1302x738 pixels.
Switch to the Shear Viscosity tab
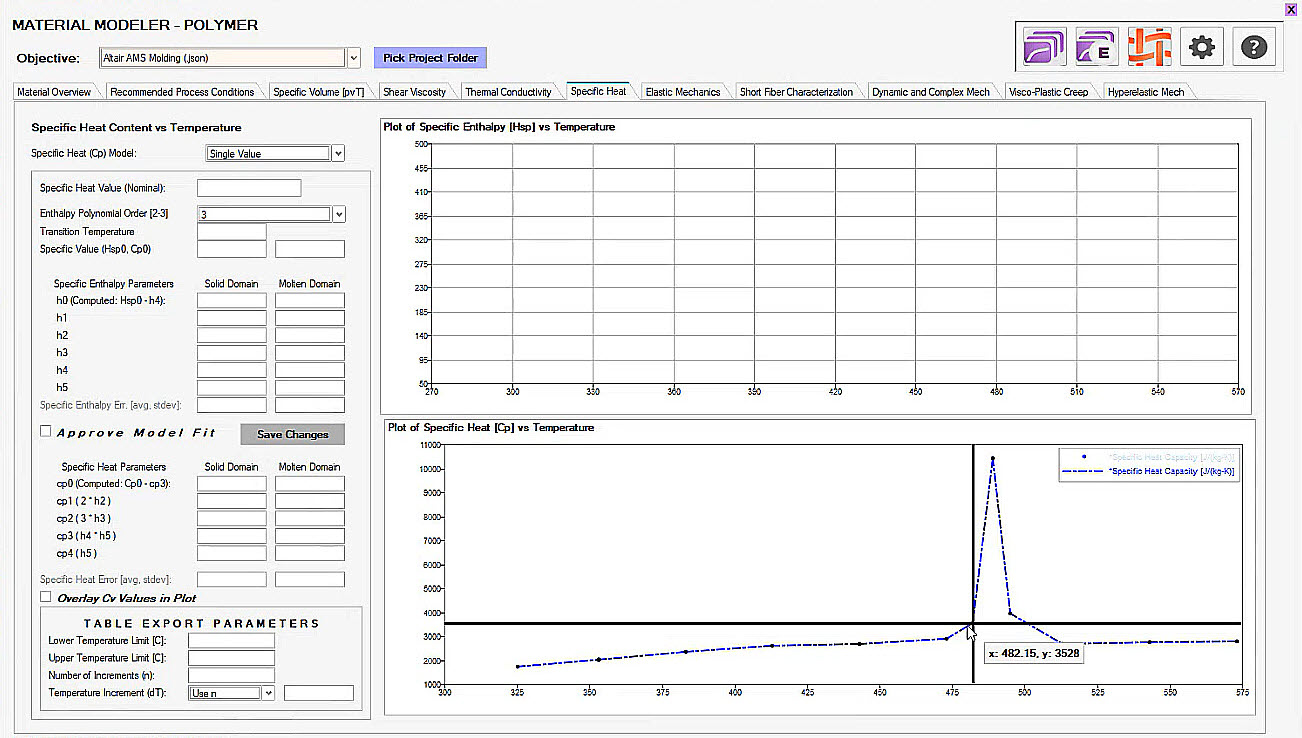414,92
